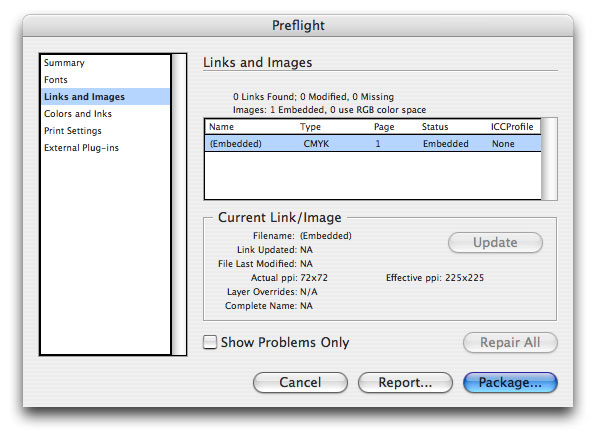591x430 pixels.
Task: Click 'Images: 1 Embedded' summary line
Action: pyautogui.click(x=329, y=110)
